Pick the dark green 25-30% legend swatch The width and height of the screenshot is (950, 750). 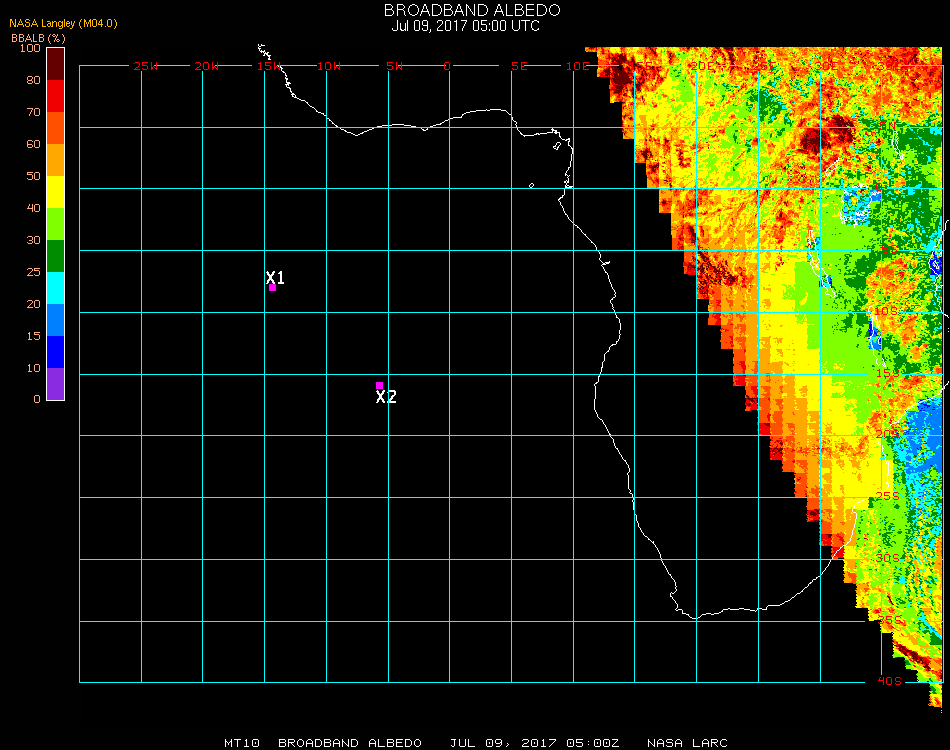[56, 255]
